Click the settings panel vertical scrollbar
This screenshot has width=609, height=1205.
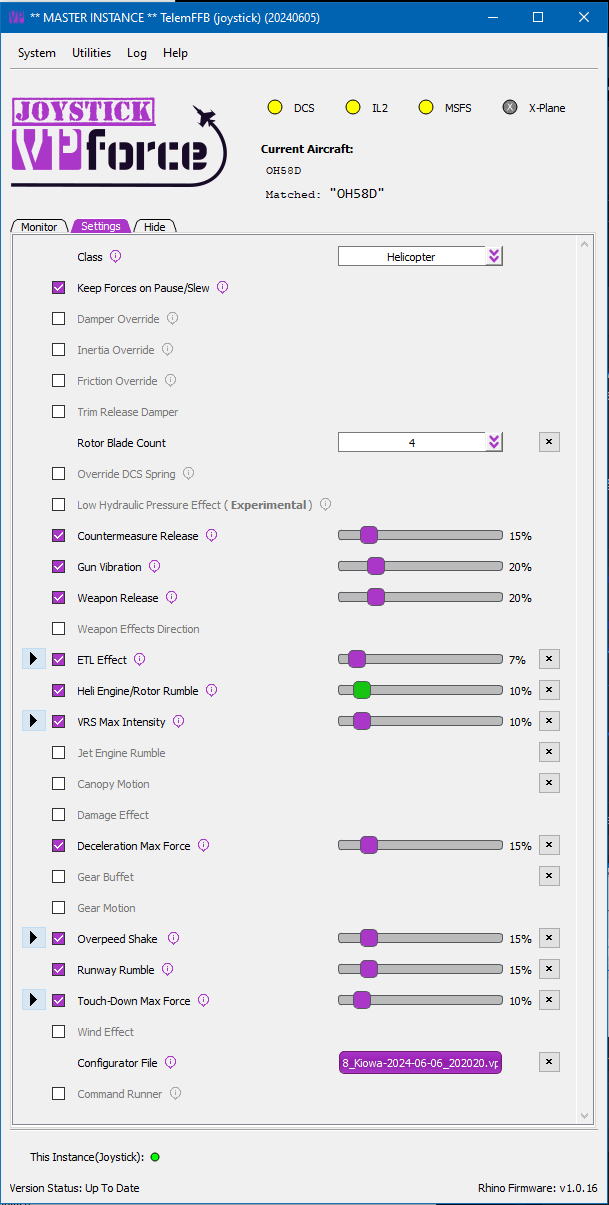[x=585, y=680]
